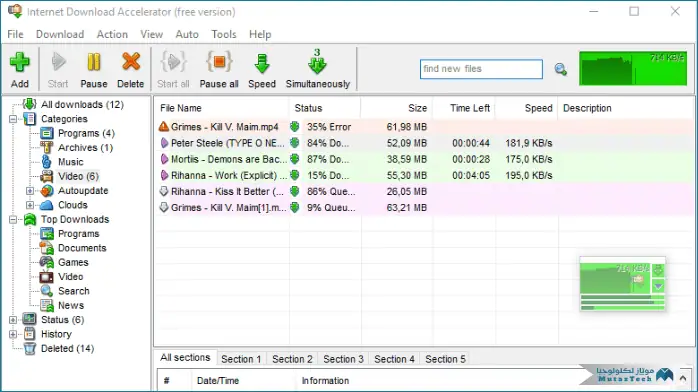Click Pause all toolbar icon
This screenshot has height=392, width=698.
[219, 62]
